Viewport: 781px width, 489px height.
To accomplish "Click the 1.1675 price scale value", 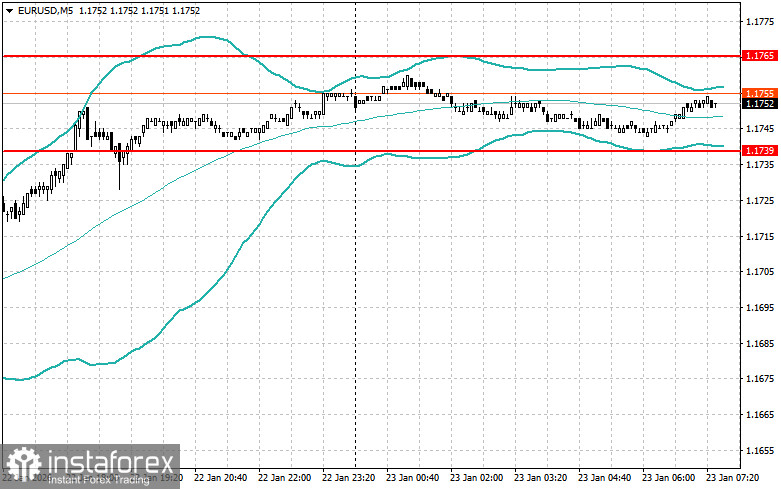I will pyautogui.click(x=760, y=378).
